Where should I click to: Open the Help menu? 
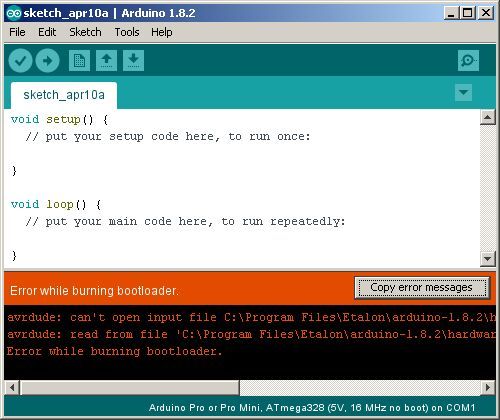coord(162,32)
